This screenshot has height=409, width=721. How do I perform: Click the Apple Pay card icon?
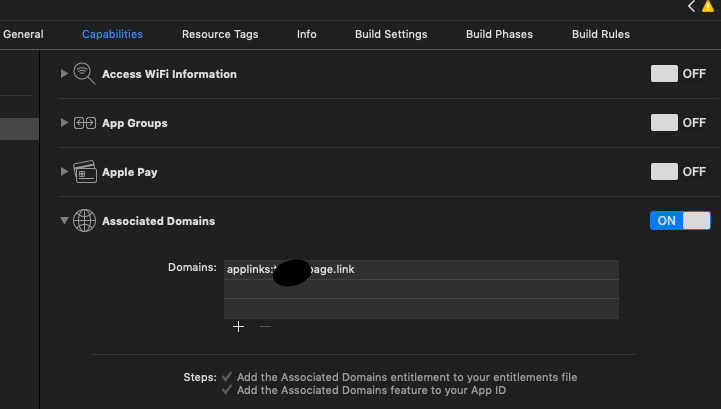84,172
